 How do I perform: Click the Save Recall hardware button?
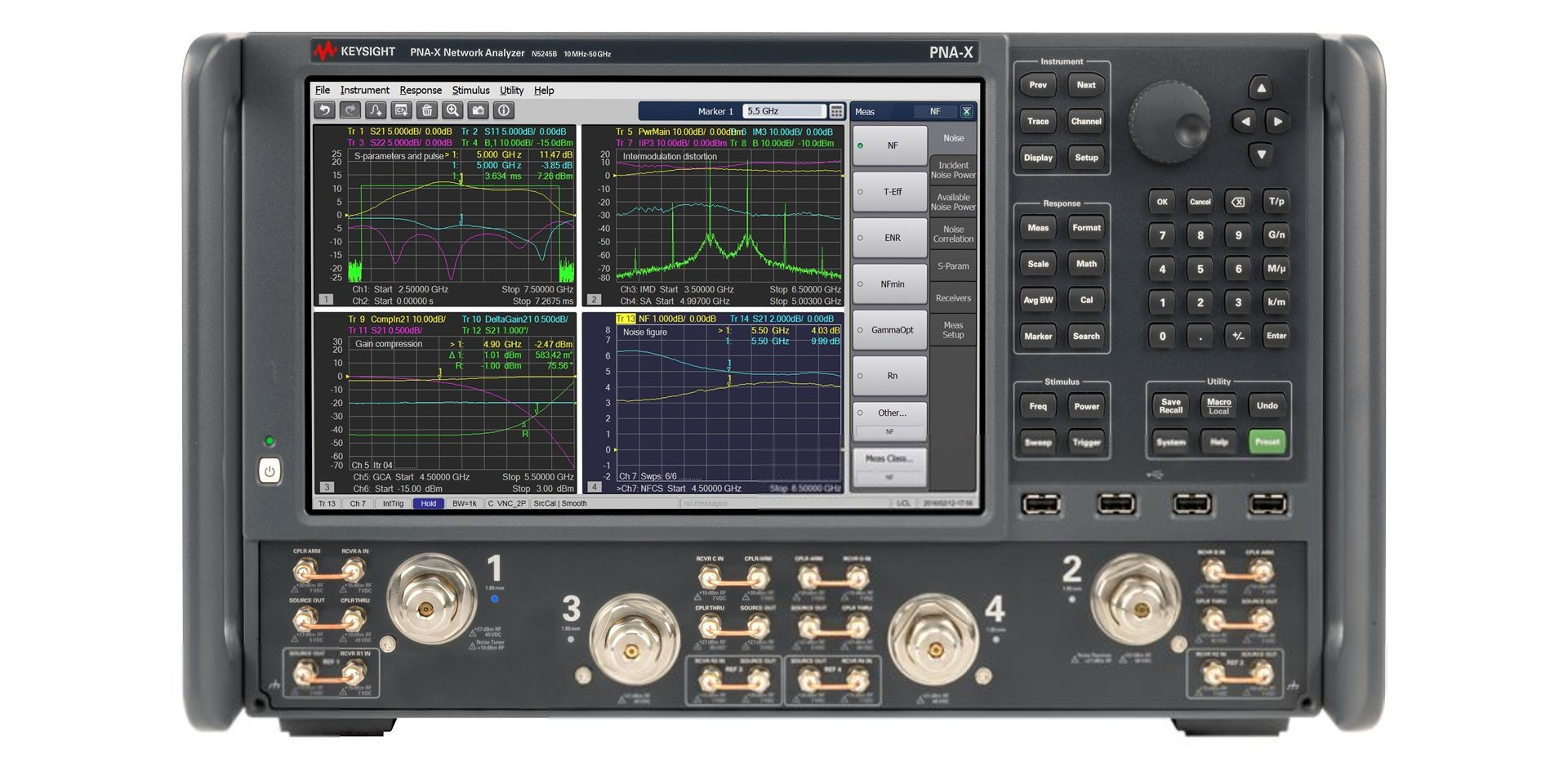click(1171, 406)
